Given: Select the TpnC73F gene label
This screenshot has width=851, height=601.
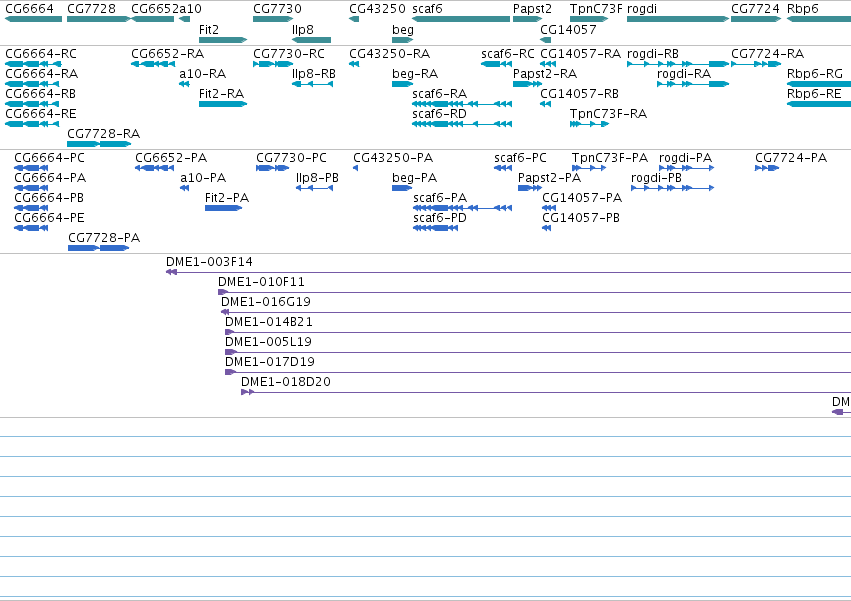Looking at the screenshot, I should pyautogui.click(x=596, y=9).
